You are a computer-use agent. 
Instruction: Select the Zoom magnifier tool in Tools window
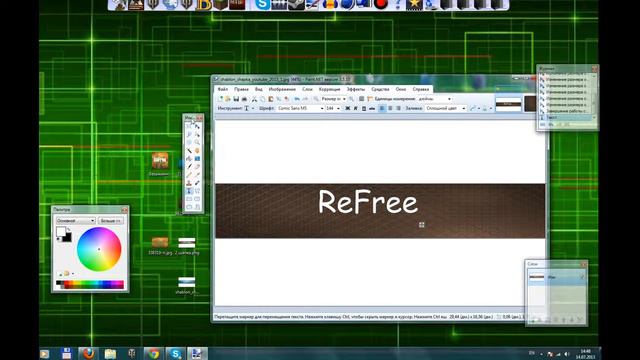(x=197, y=142)
